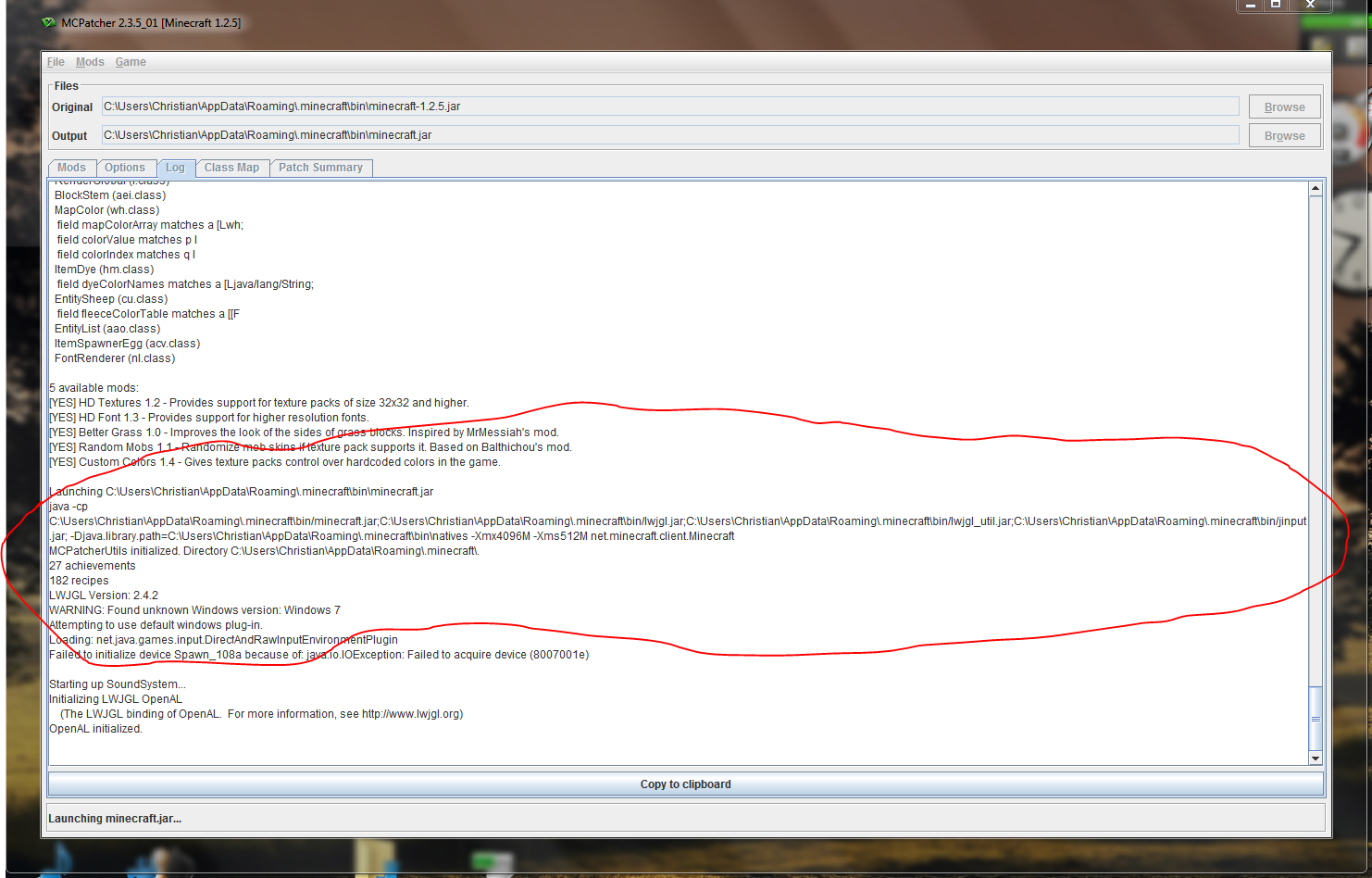Viewport: 1372px width, 878px height.
Task: Click log line '182 recipes'
Action: tap(79, 581)
